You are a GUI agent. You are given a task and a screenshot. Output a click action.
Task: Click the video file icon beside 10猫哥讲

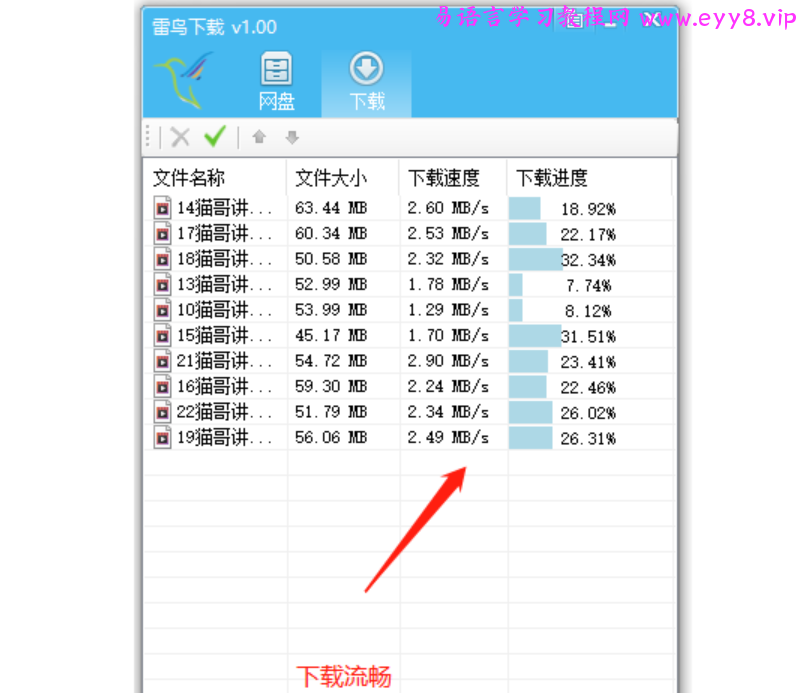click(162, 310)
